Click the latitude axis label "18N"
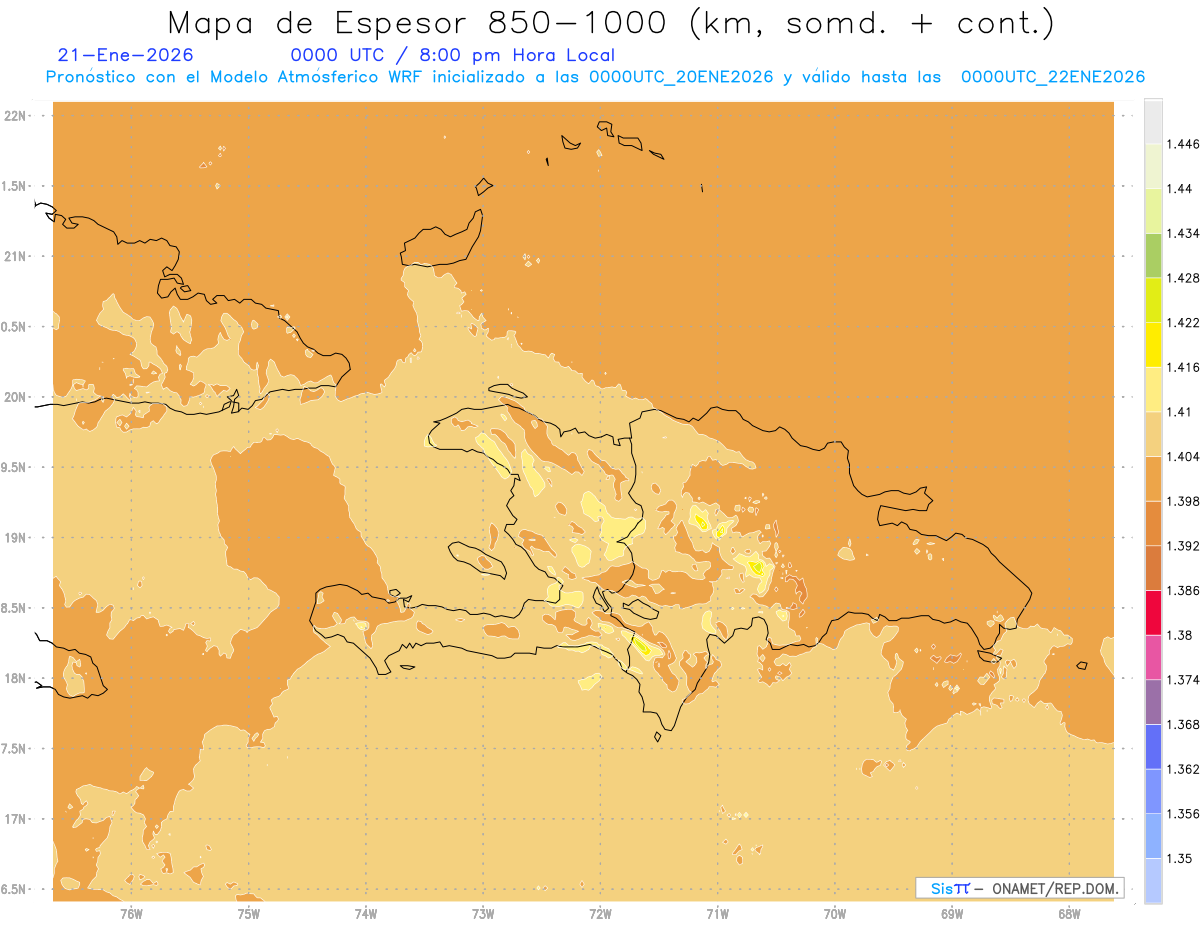The height and width of the screenshot is (927, 1200). 15,678
